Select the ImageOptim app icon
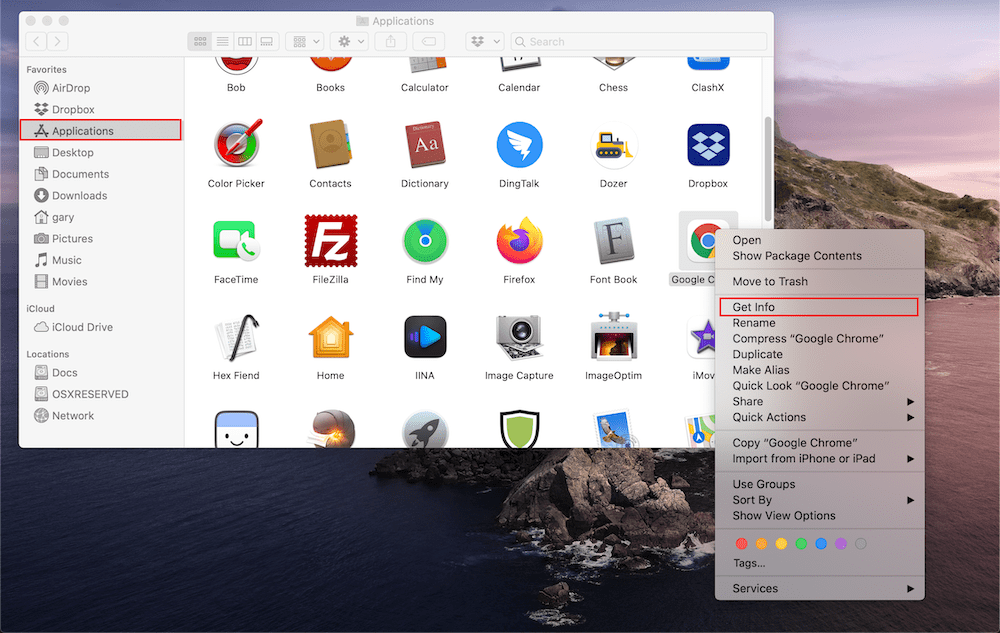This screenshot has height=633, width=1000. coord(614,337)
